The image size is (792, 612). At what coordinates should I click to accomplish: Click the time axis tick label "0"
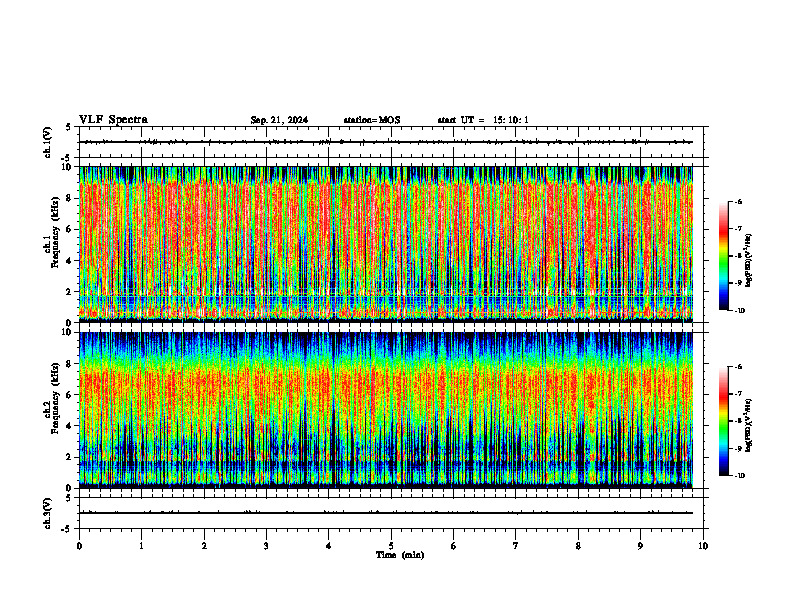pos(79,546)
